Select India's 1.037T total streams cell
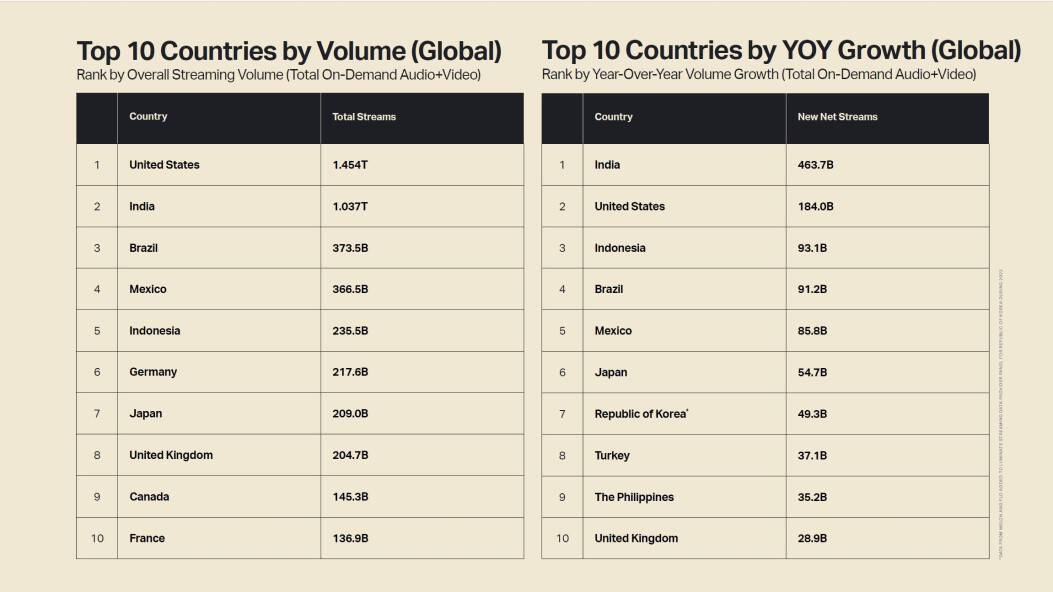 pyautogui.click(x=350, y=206)
